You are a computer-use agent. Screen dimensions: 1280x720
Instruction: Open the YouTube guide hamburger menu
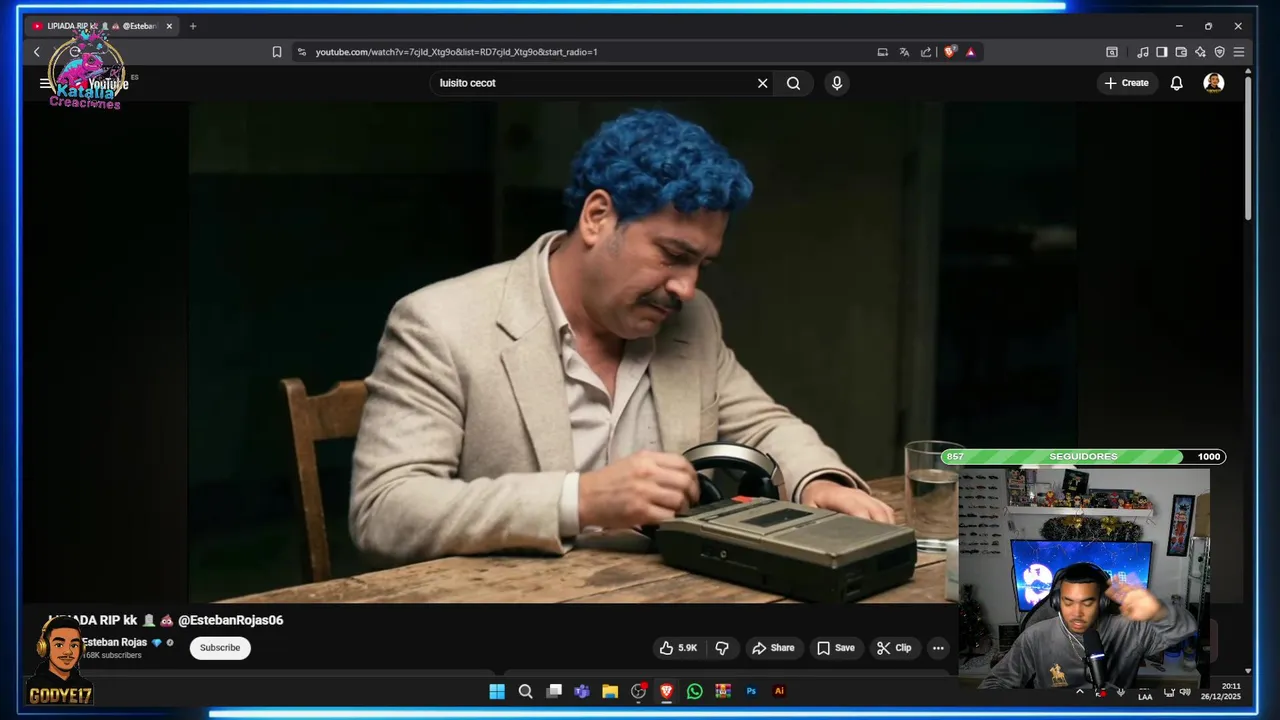45,83
